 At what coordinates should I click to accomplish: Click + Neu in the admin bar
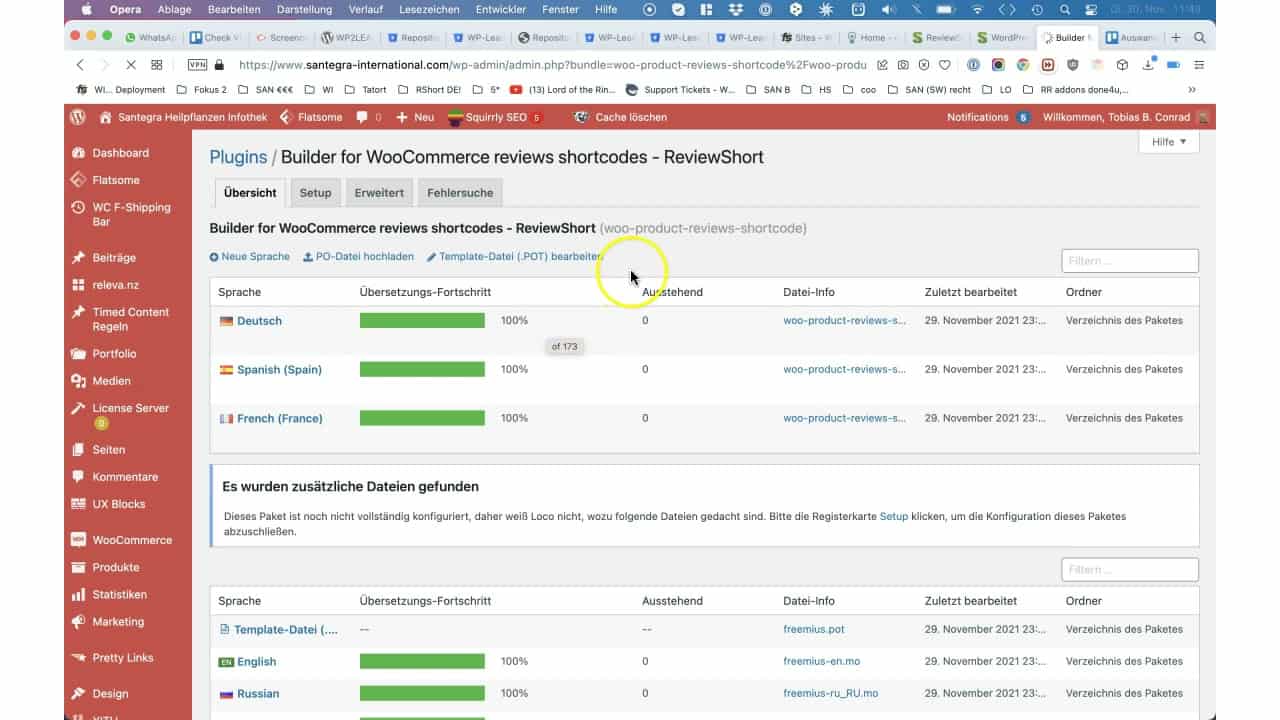pyautogui.click(x=415, y=117)
